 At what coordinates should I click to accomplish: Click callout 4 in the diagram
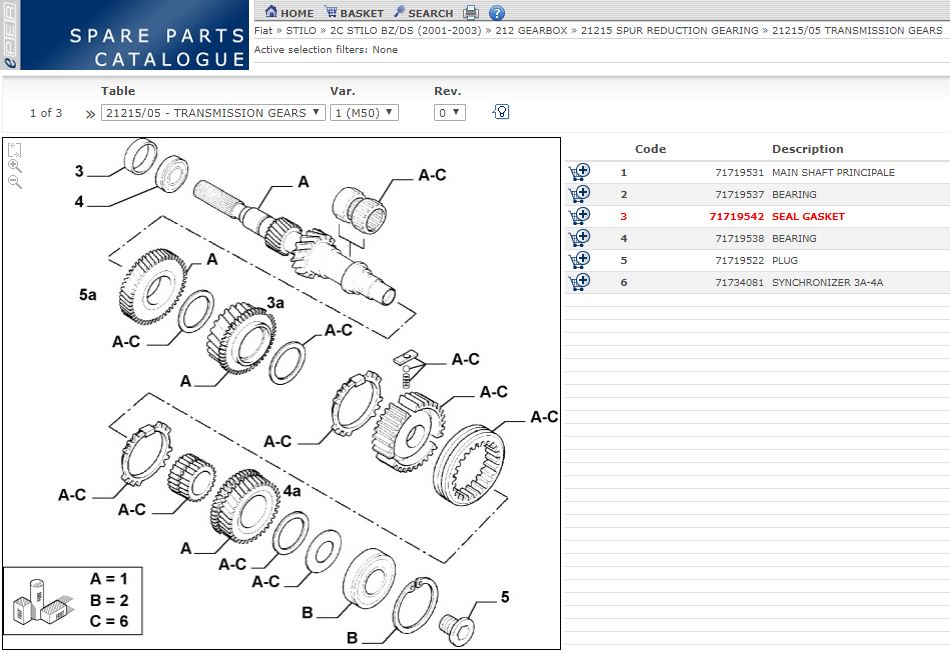[79, 201]
